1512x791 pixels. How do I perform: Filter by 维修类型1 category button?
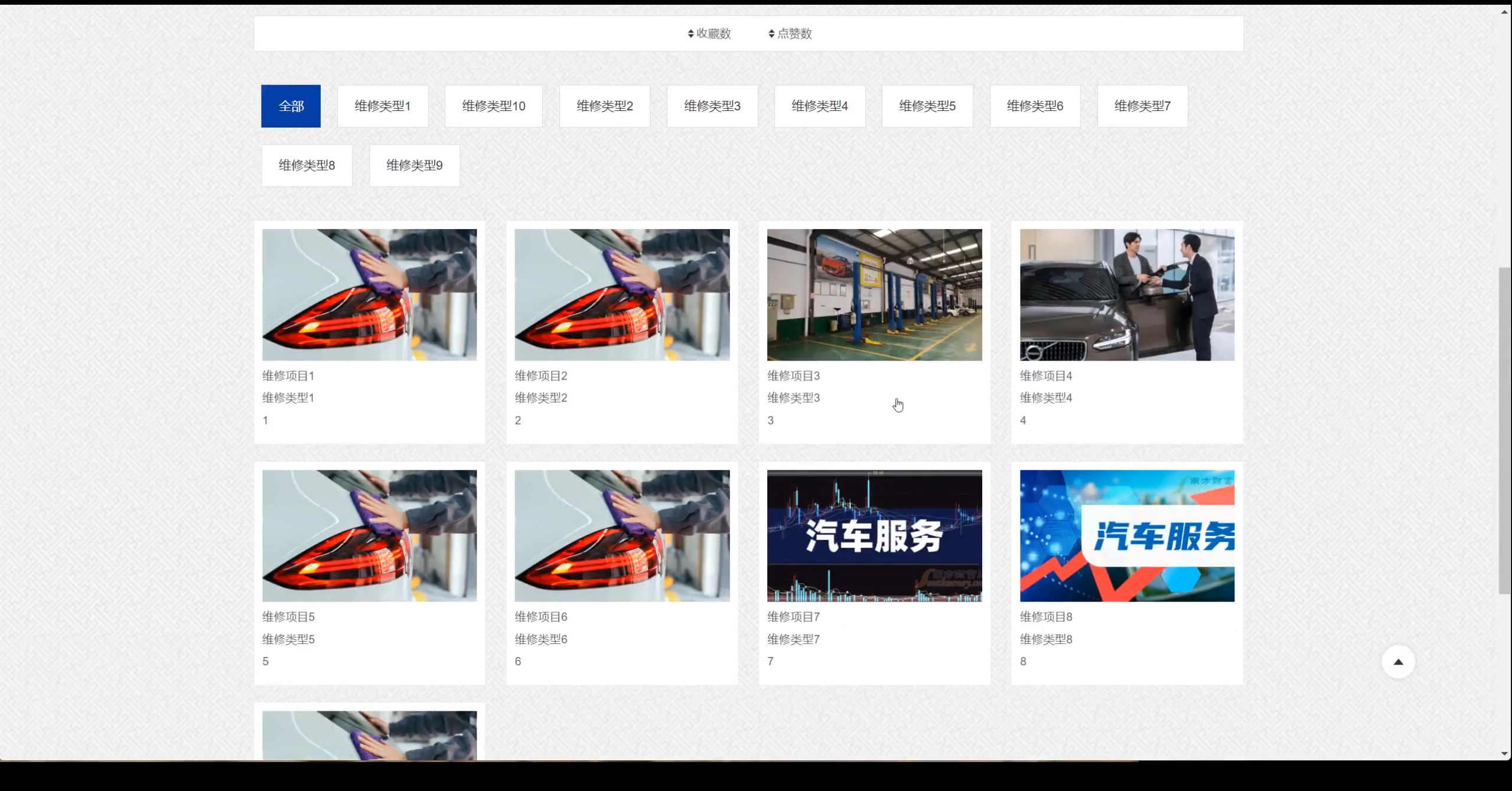(x=383, y=106)
